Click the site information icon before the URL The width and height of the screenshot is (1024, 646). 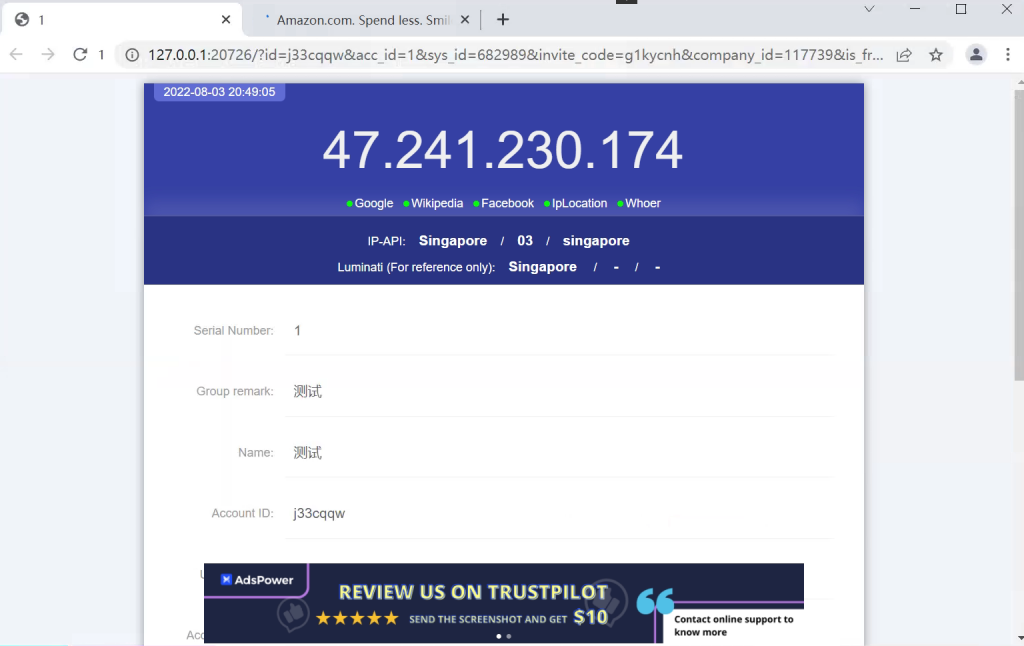pyautogui.click(x=132, y=55)
